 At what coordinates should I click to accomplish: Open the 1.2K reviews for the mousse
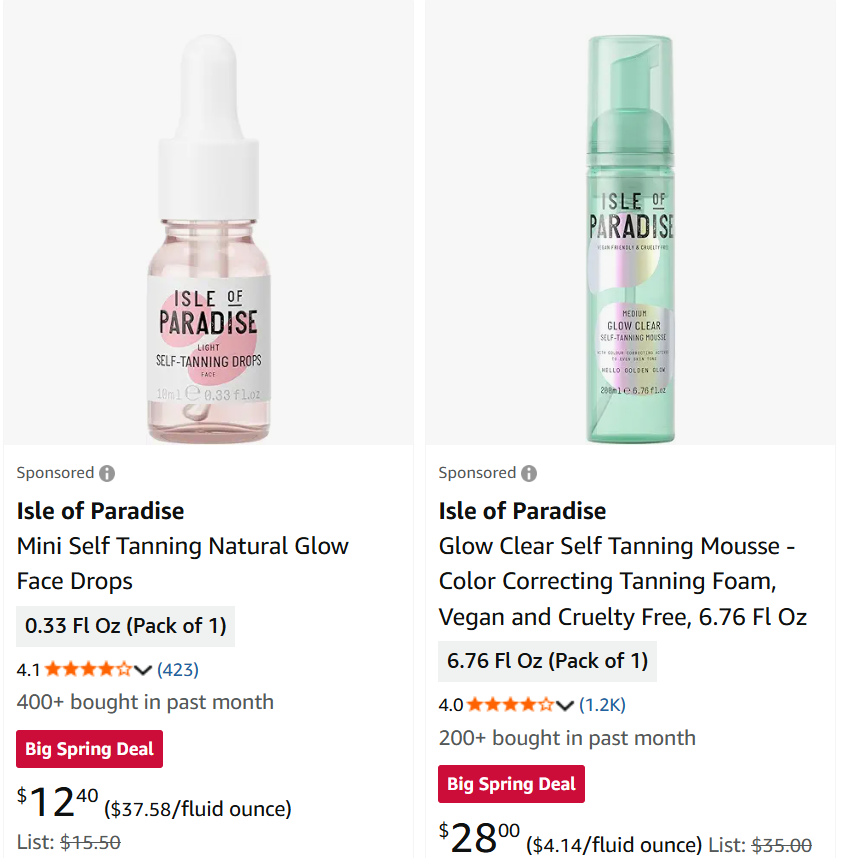(x=601, y=704)
